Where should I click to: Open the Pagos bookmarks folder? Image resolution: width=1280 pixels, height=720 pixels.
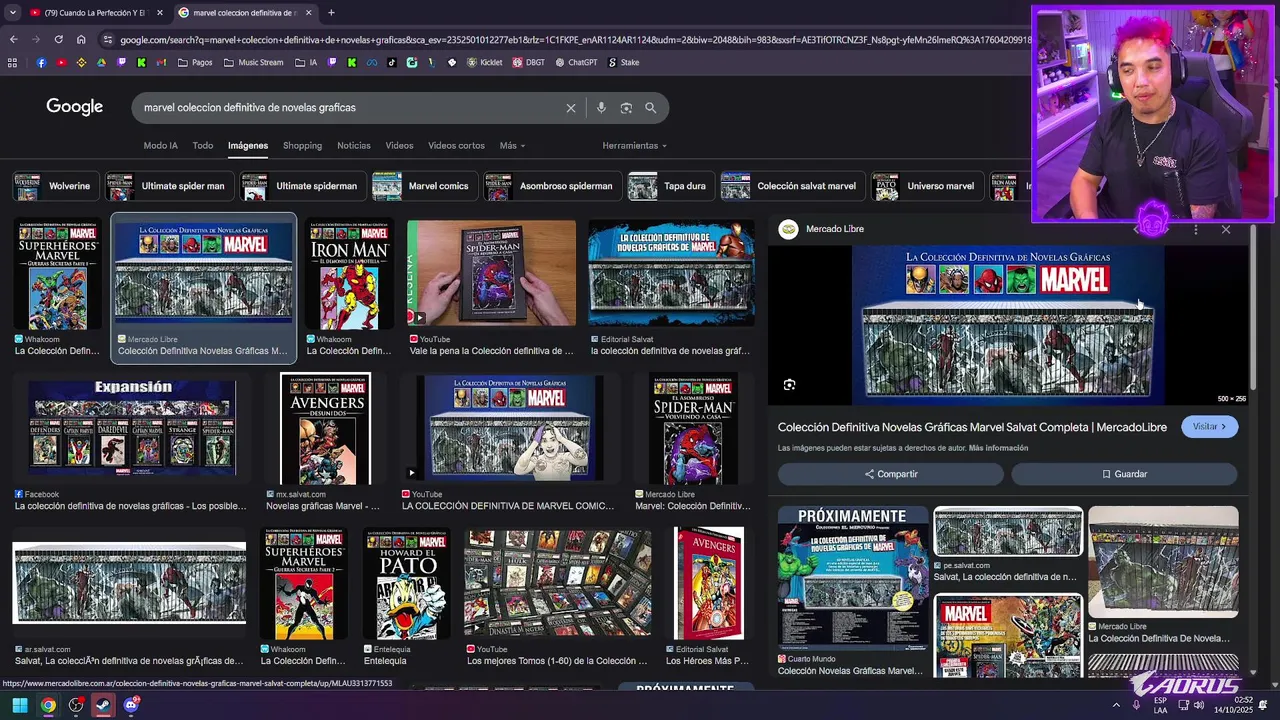pyautogui.click(x=195, y=62)
